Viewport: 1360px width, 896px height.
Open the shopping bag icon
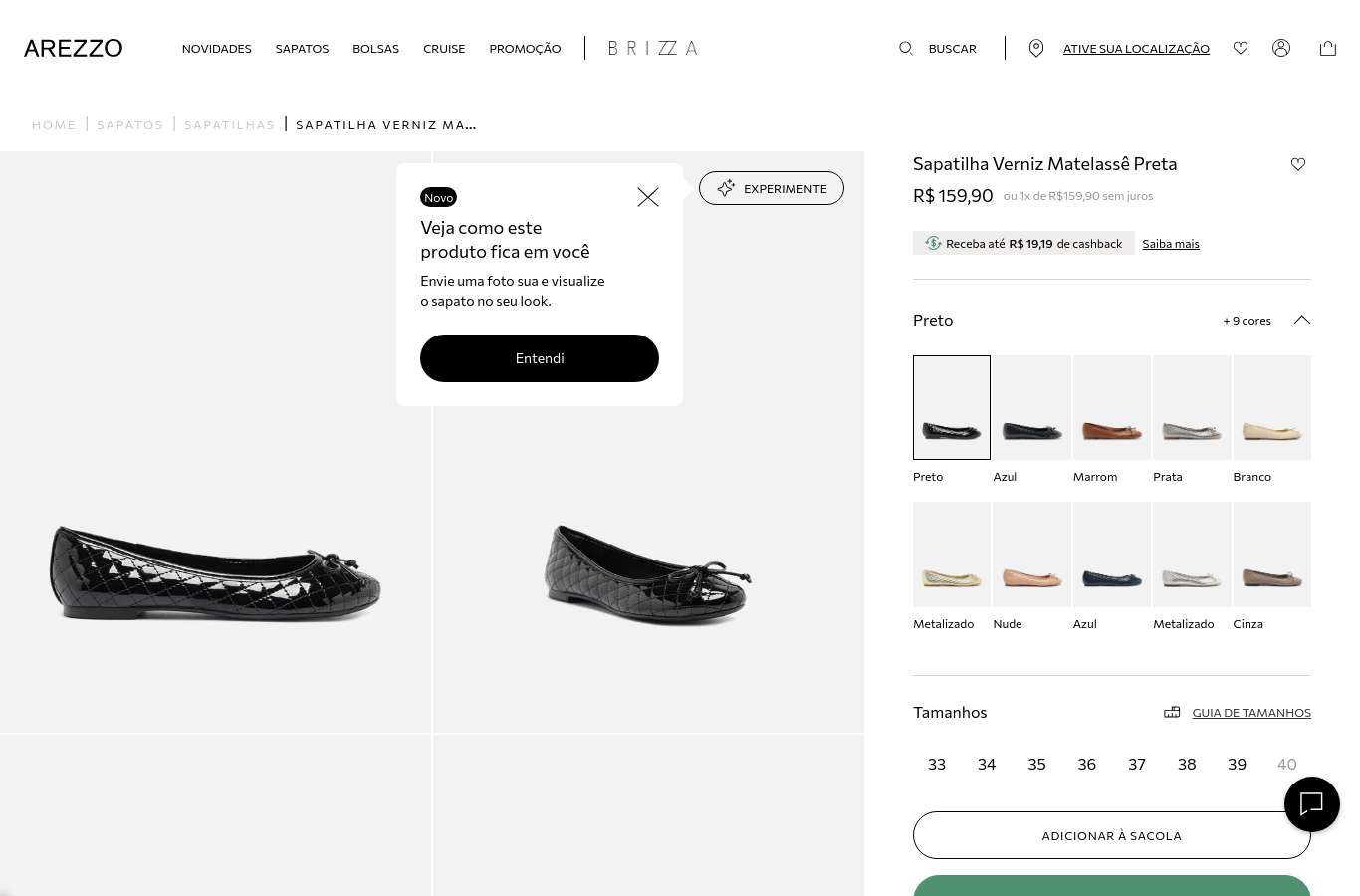[x=1328, y=48]
